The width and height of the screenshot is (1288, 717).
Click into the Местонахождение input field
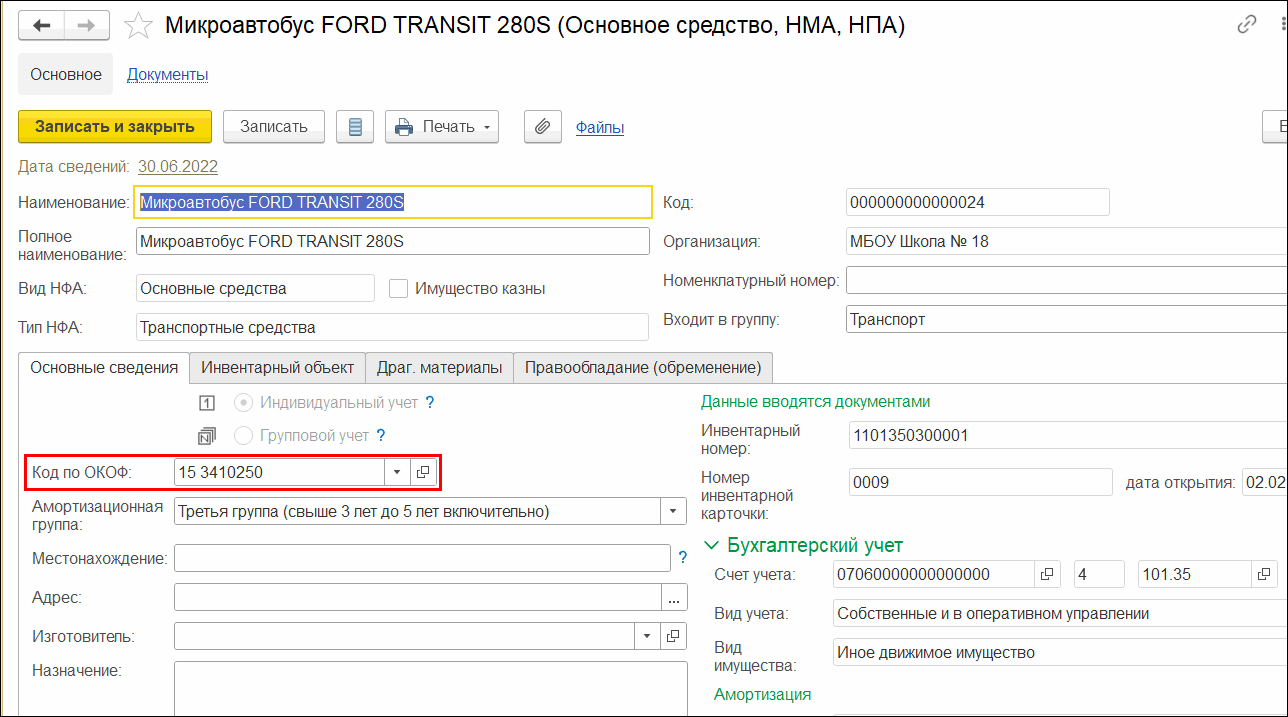[422, 557]
